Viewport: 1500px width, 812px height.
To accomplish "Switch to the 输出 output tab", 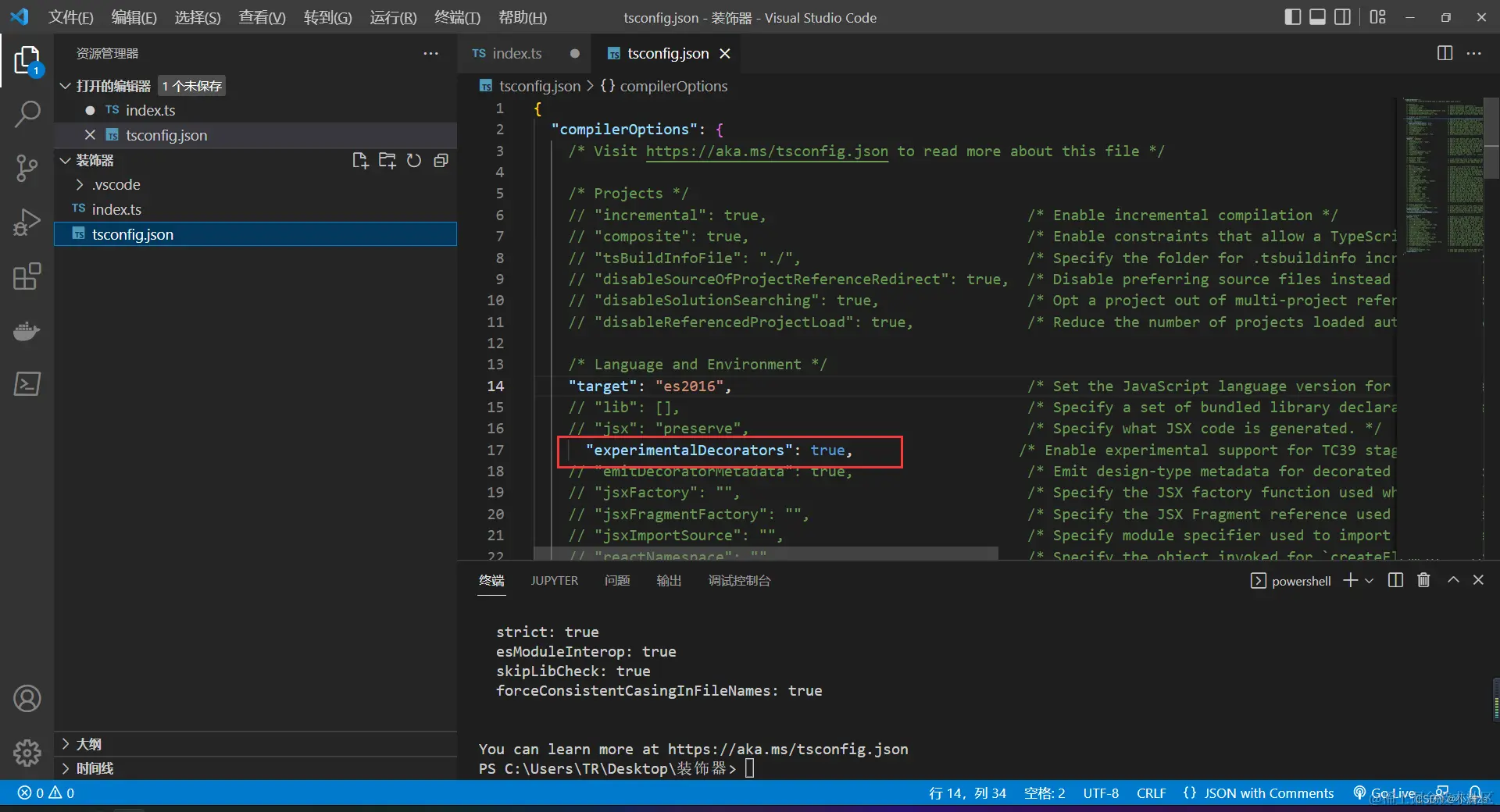I will (669, 580).
